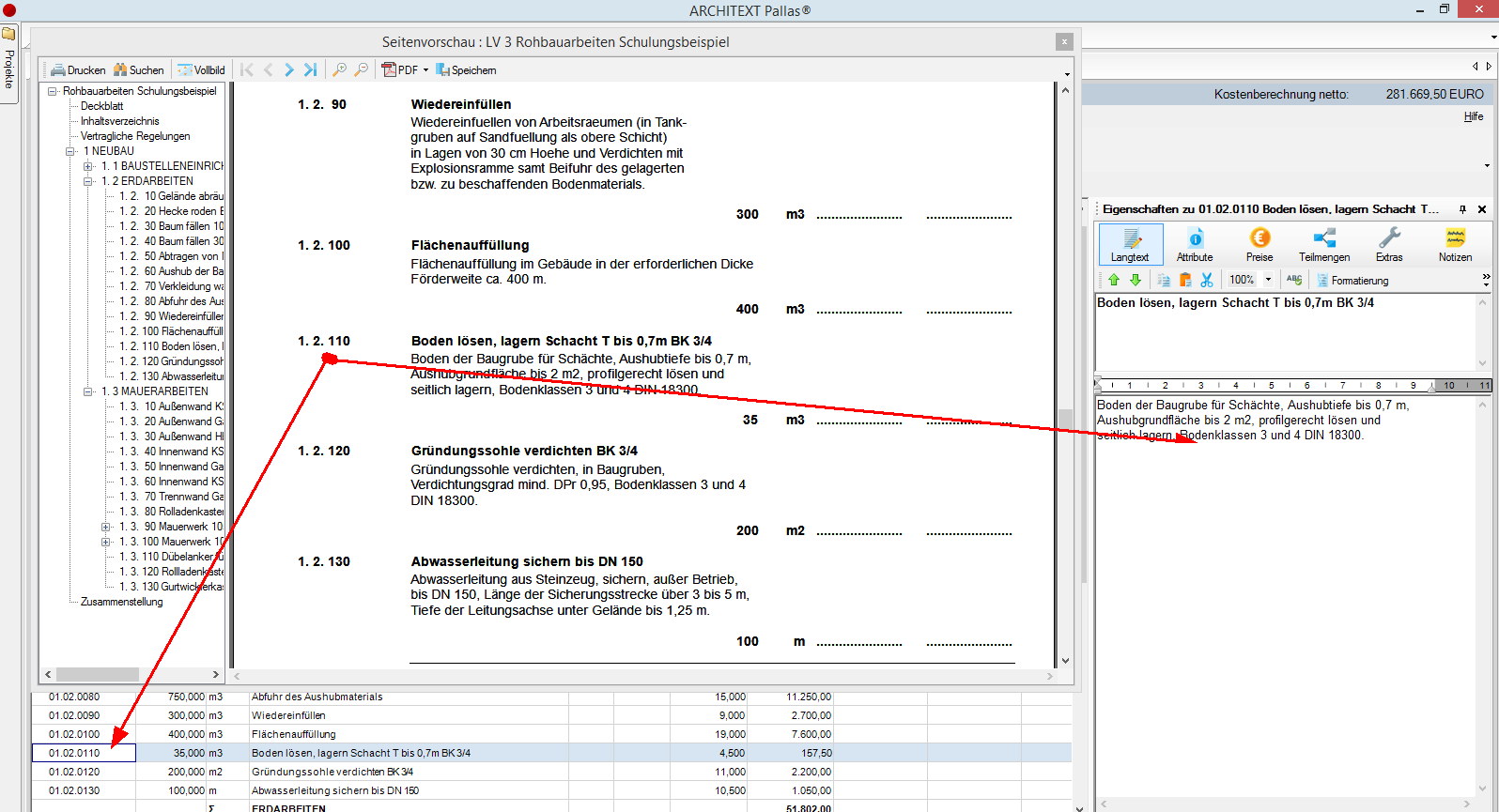Save the preview with Speichern

pyautogui.click(x=466, y=70)
